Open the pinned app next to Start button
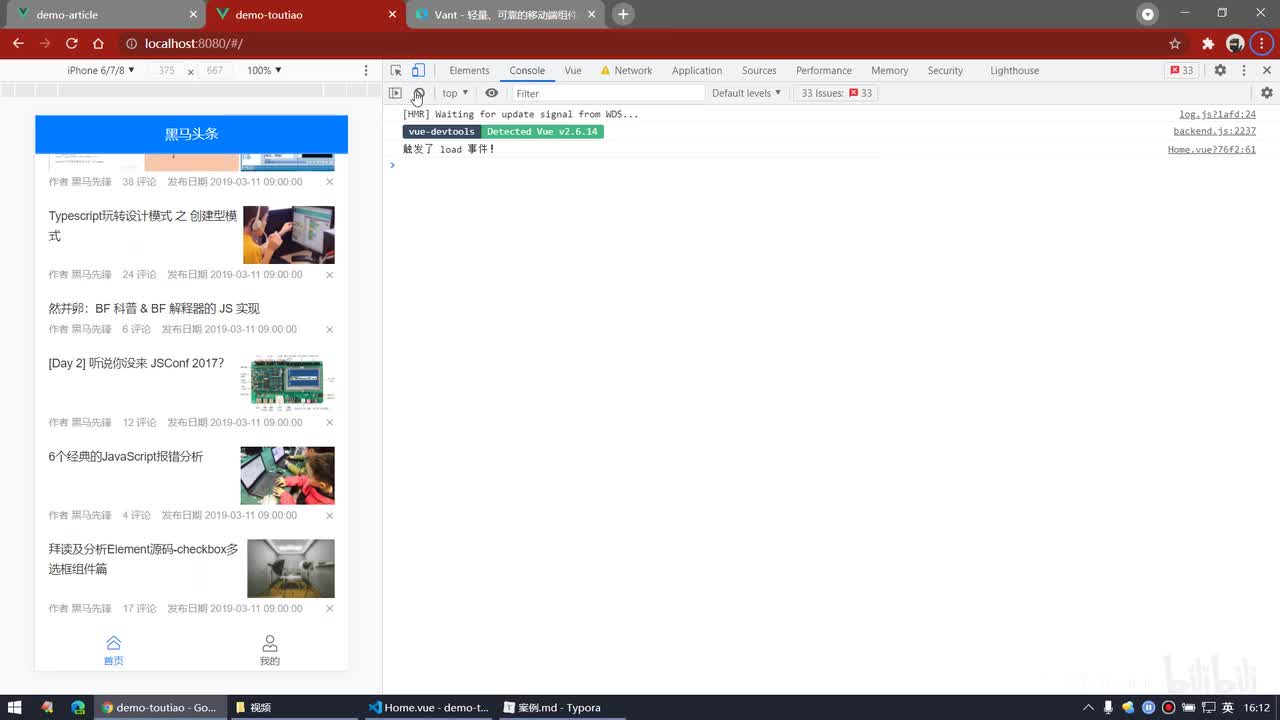 pos(47,707)
